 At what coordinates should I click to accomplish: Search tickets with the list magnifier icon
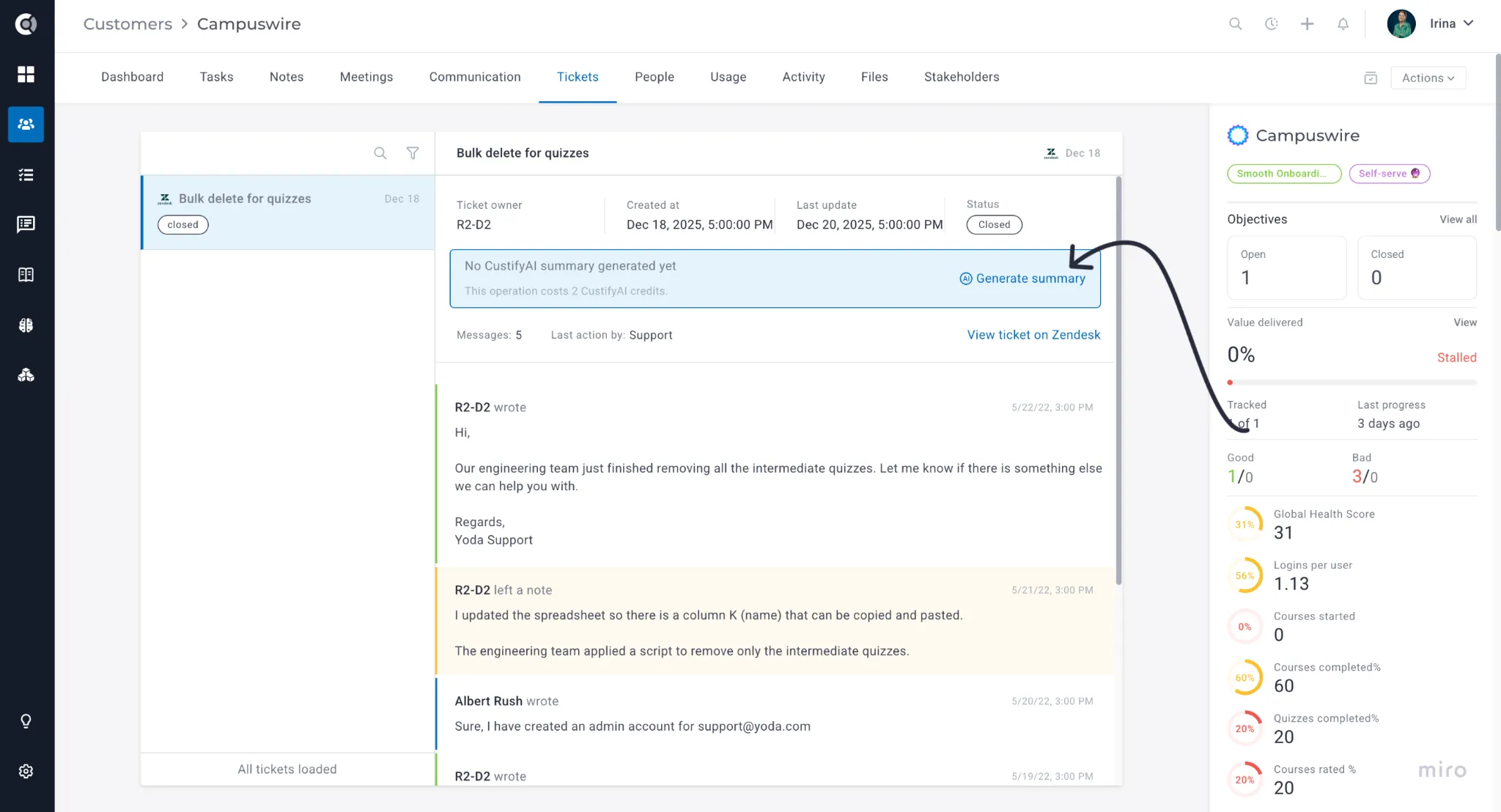click(380, 153)
